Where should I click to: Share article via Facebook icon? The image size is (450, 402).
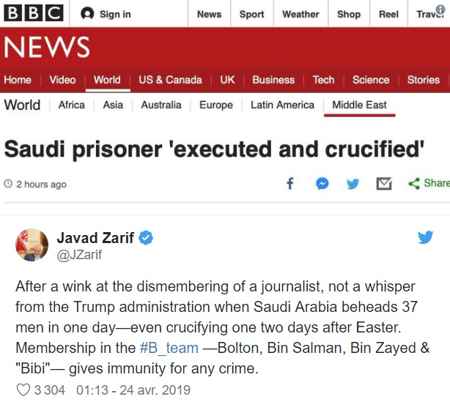tap(290, 184)
